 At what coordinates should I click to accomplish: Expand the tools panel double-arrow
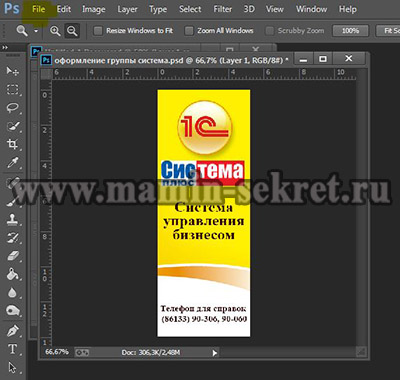pyautogui.click(x=5, y=48)
